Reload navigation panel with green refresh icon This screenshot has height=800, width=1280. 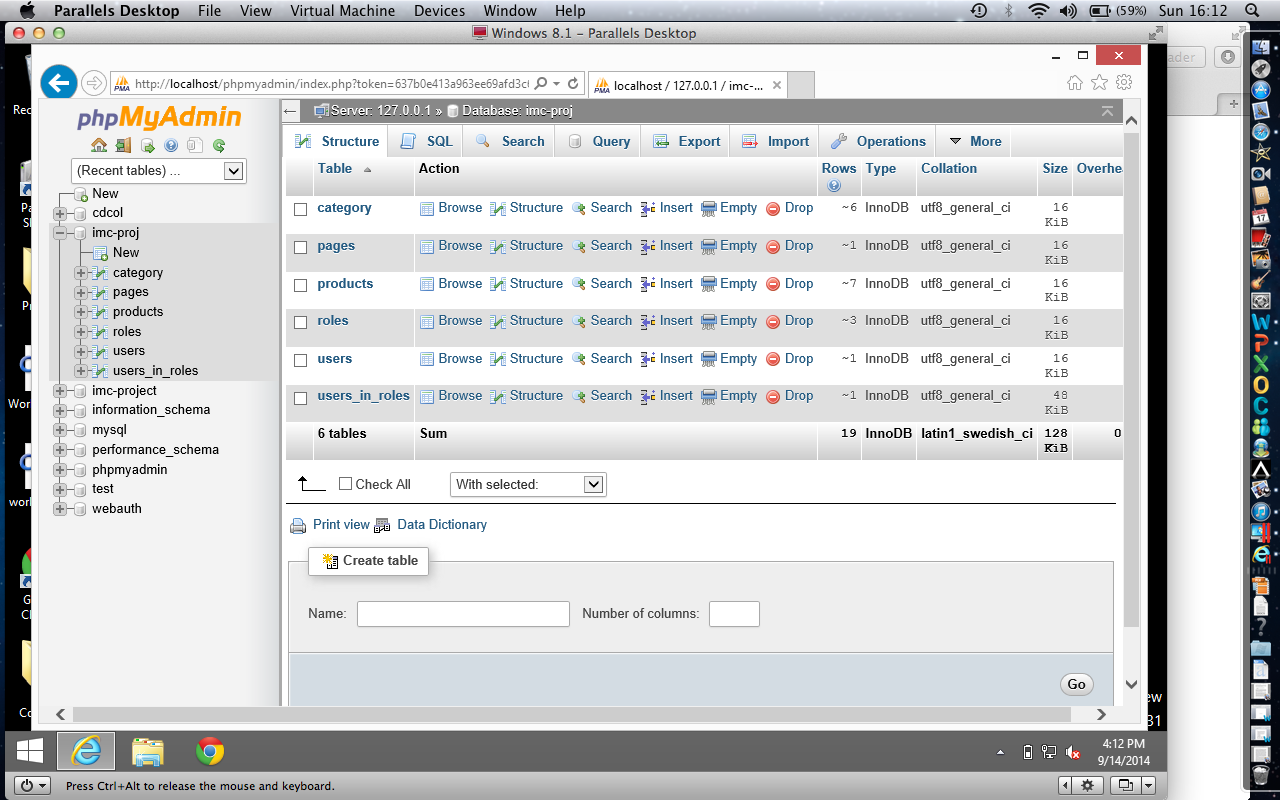tap(219, 145)
